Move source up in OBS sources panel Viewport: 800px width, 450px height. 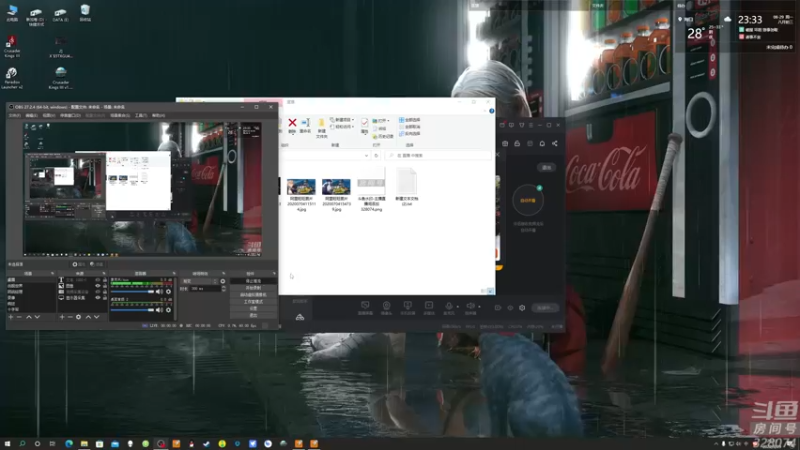point(88,317)
